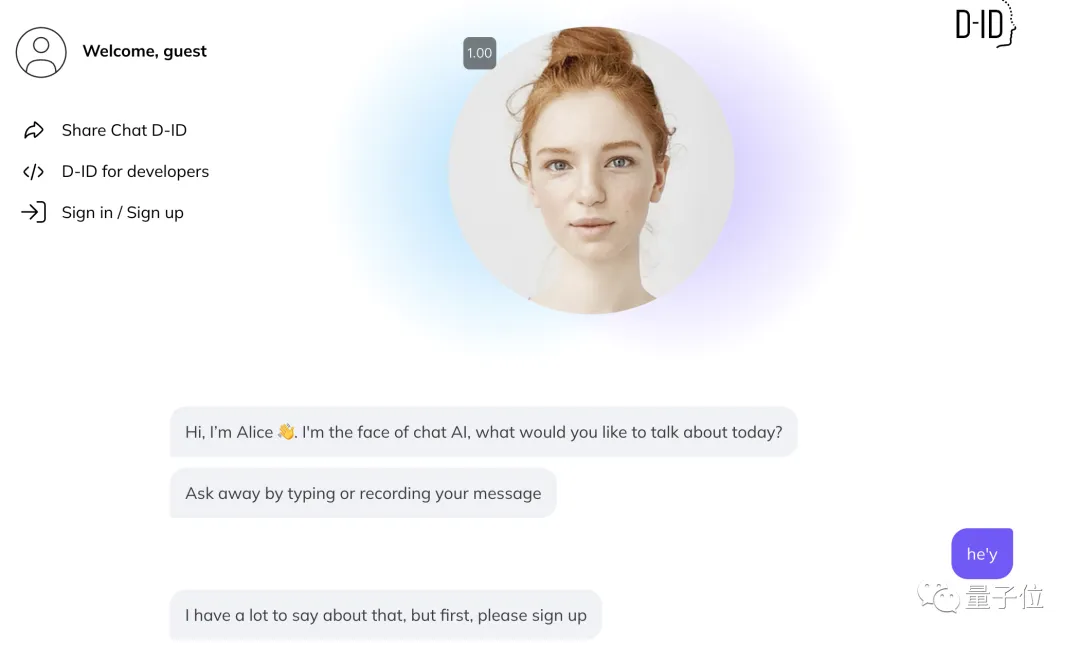Select the "Hi, I'm Alice" greeting message
The height and width of the screenshot is (645, 1080).
click(x=483, y=432)
